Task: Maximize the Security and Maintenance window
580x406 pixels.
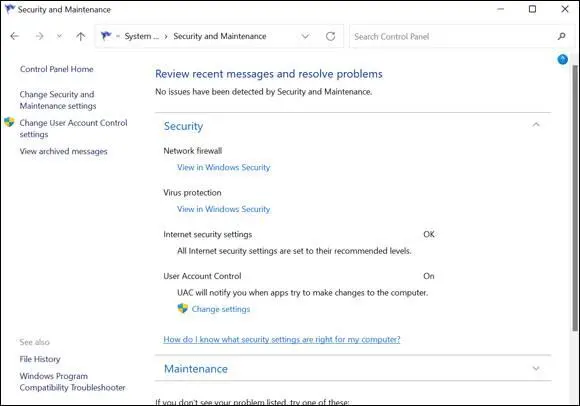Action: point(532,9)
